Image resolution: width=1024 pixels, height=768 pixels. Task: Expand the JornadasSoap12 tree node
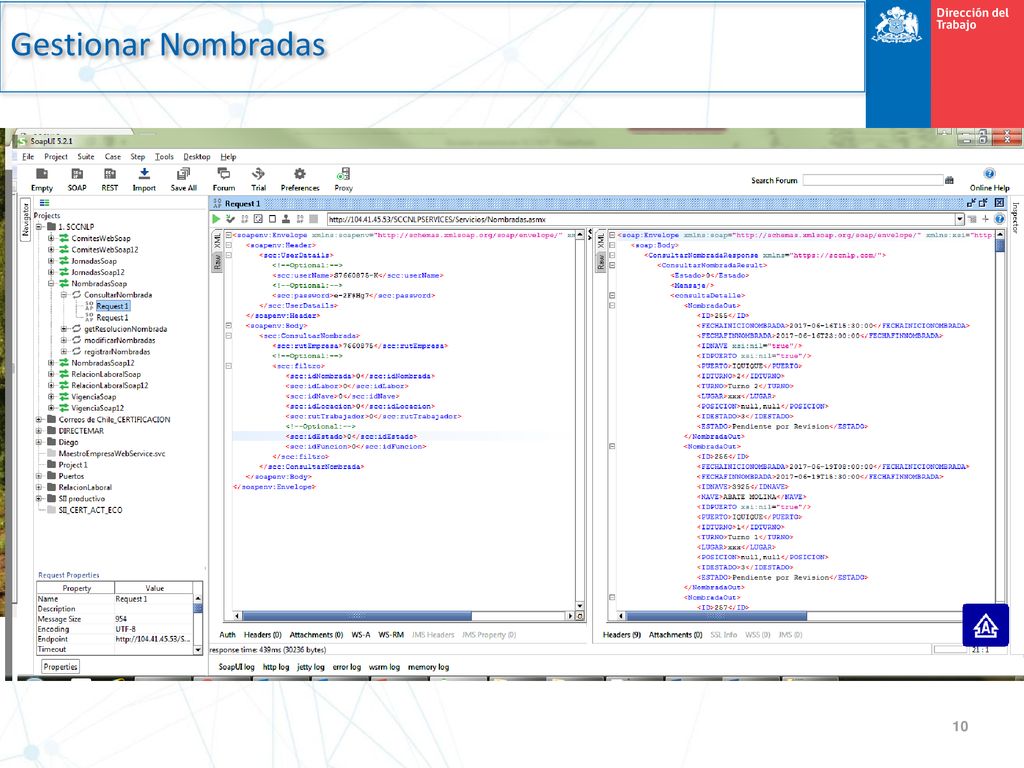pos(51,272)
